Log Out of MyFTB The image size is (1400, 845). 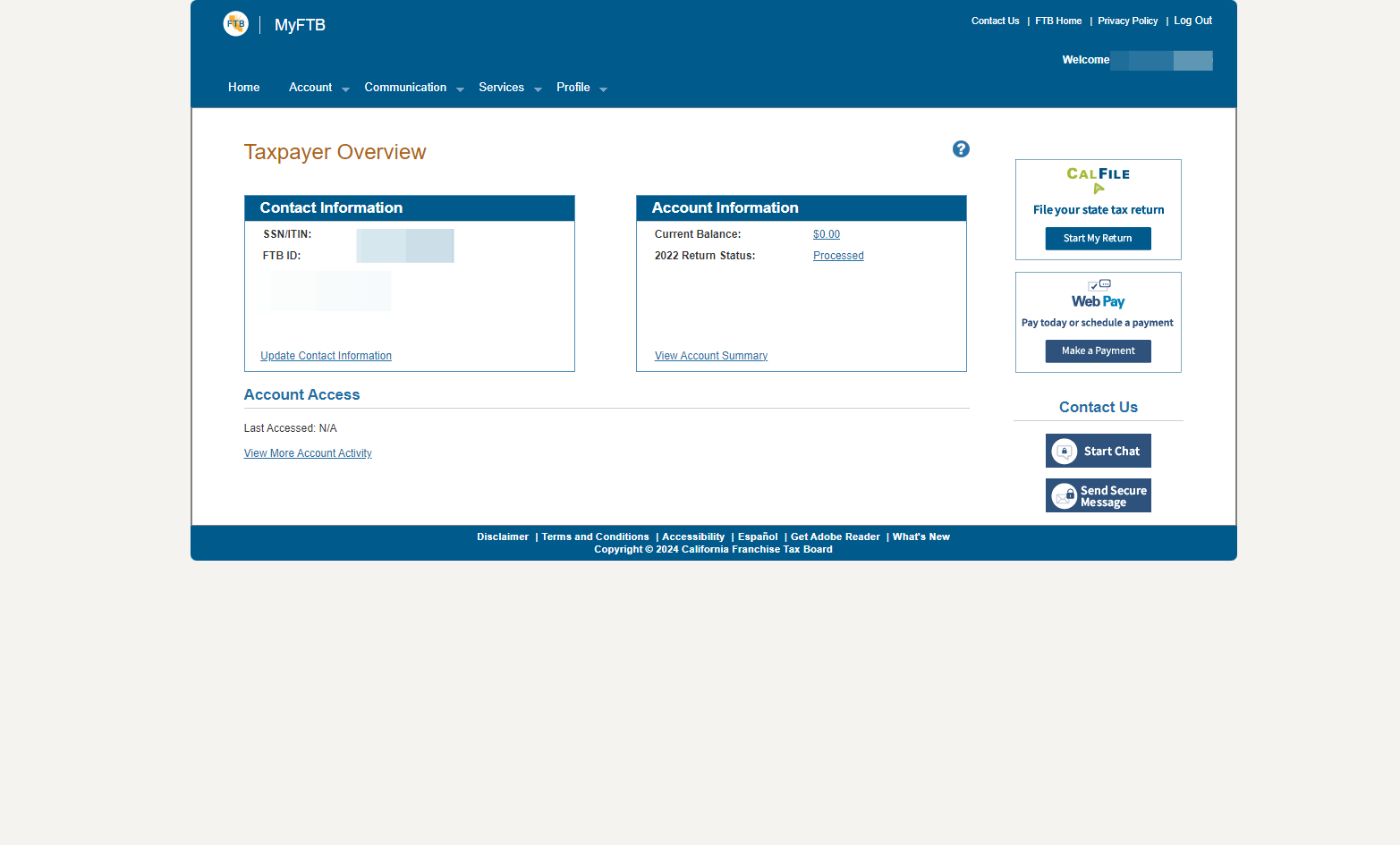coord(1193,21)
